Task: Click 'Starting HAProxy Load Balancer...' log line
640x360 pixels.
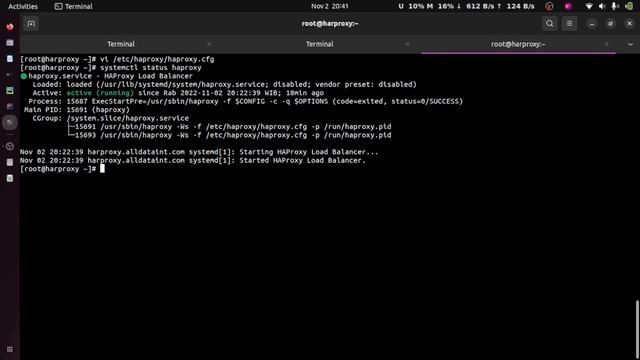Action: (199, 152)
